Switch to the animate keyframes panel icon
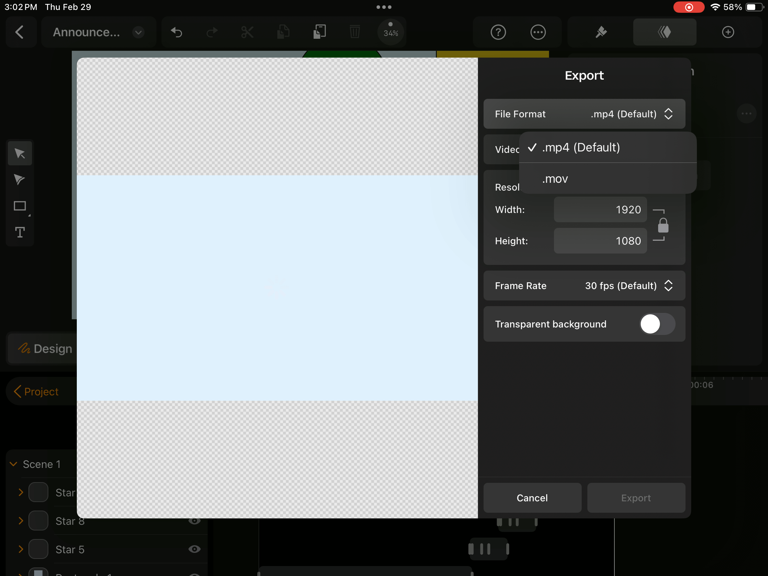 coord(665,32)
